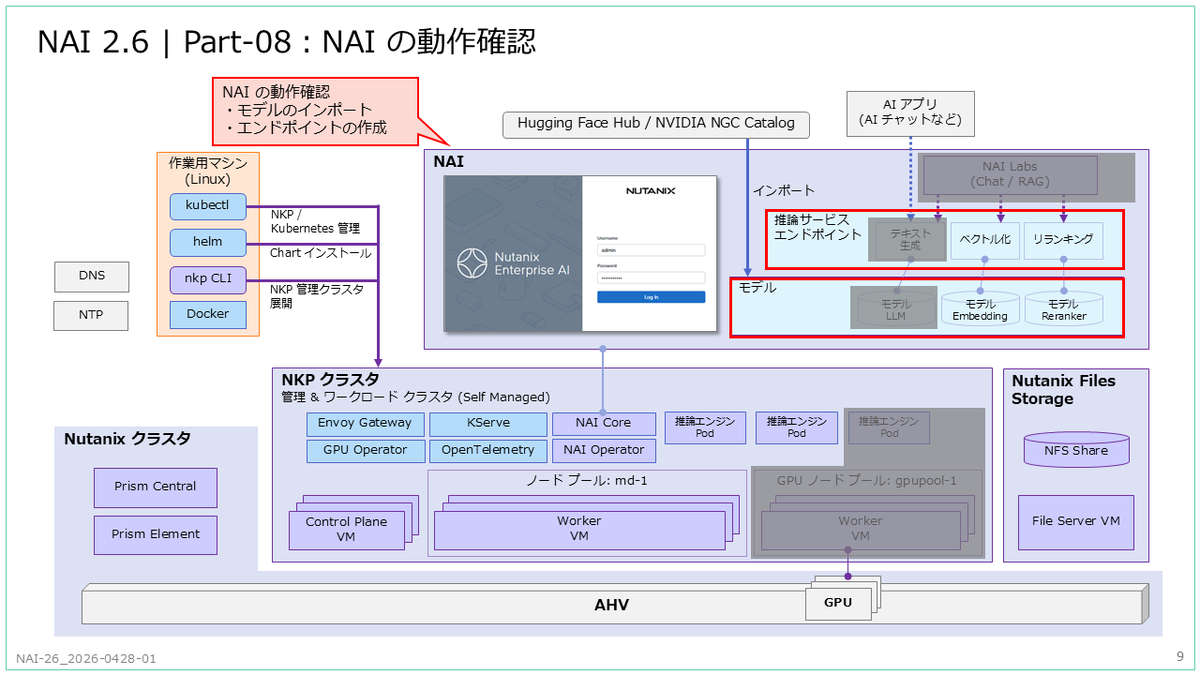The image size is (1200, 675).
Task: Click the Worker VM in ノード プール md-1
Action: click(x=579, y=529)
